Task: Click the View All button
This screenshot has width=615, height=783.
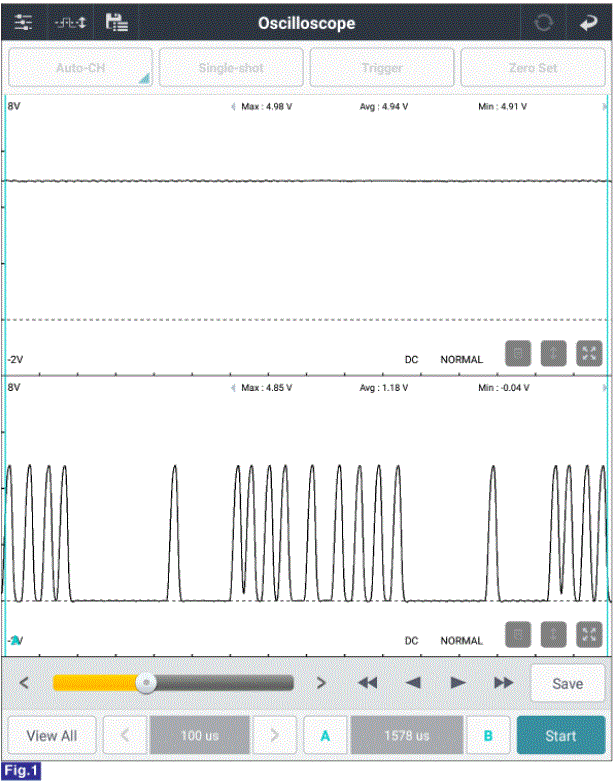Action: pos(52,736)
